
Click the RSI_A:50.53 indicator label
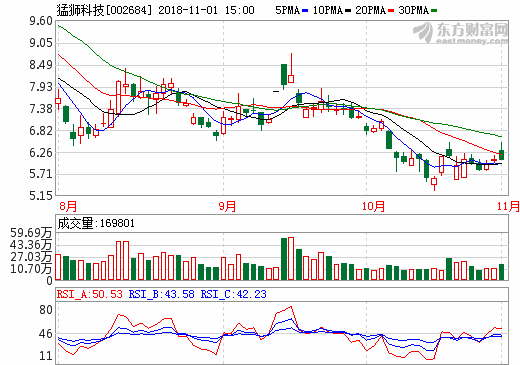coord(90,294)
